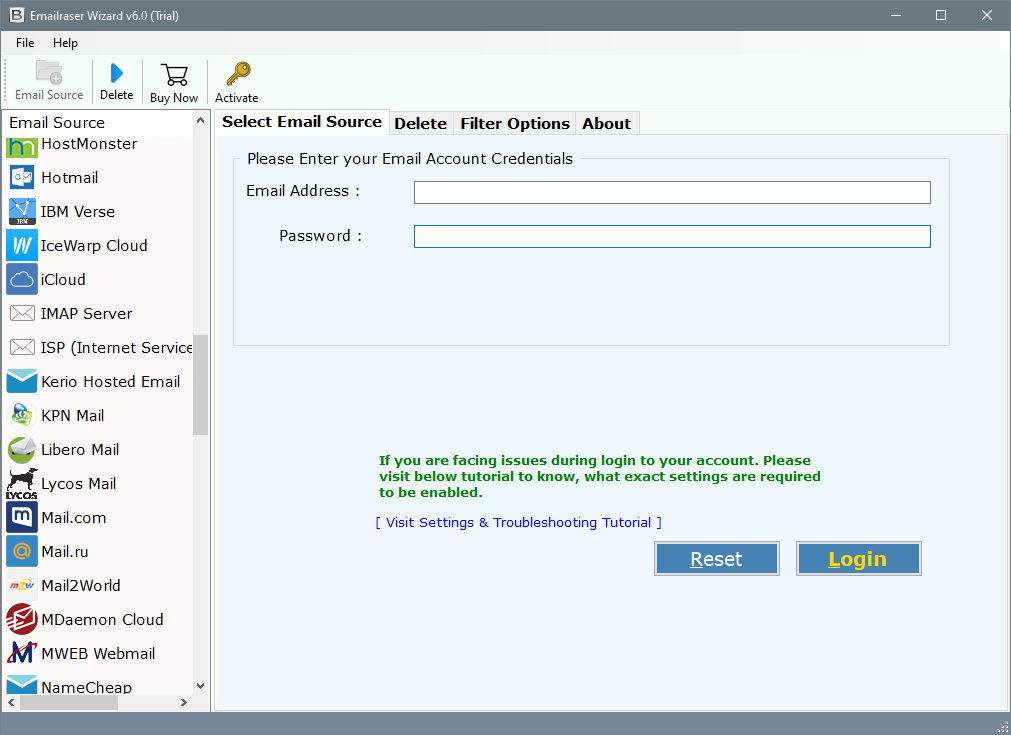Screen dimensions: 1011x735
Task: Click the vertical scrollbar thumb in source list
Action: (201, 385)
